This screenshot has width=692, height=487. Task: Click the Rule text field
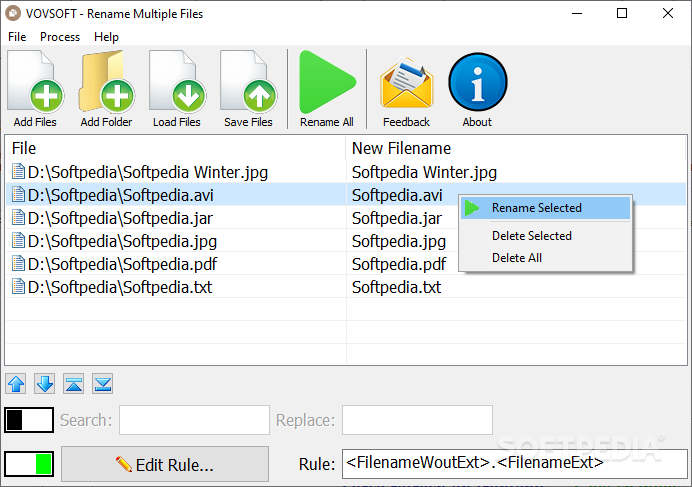[x=515, y=464]
